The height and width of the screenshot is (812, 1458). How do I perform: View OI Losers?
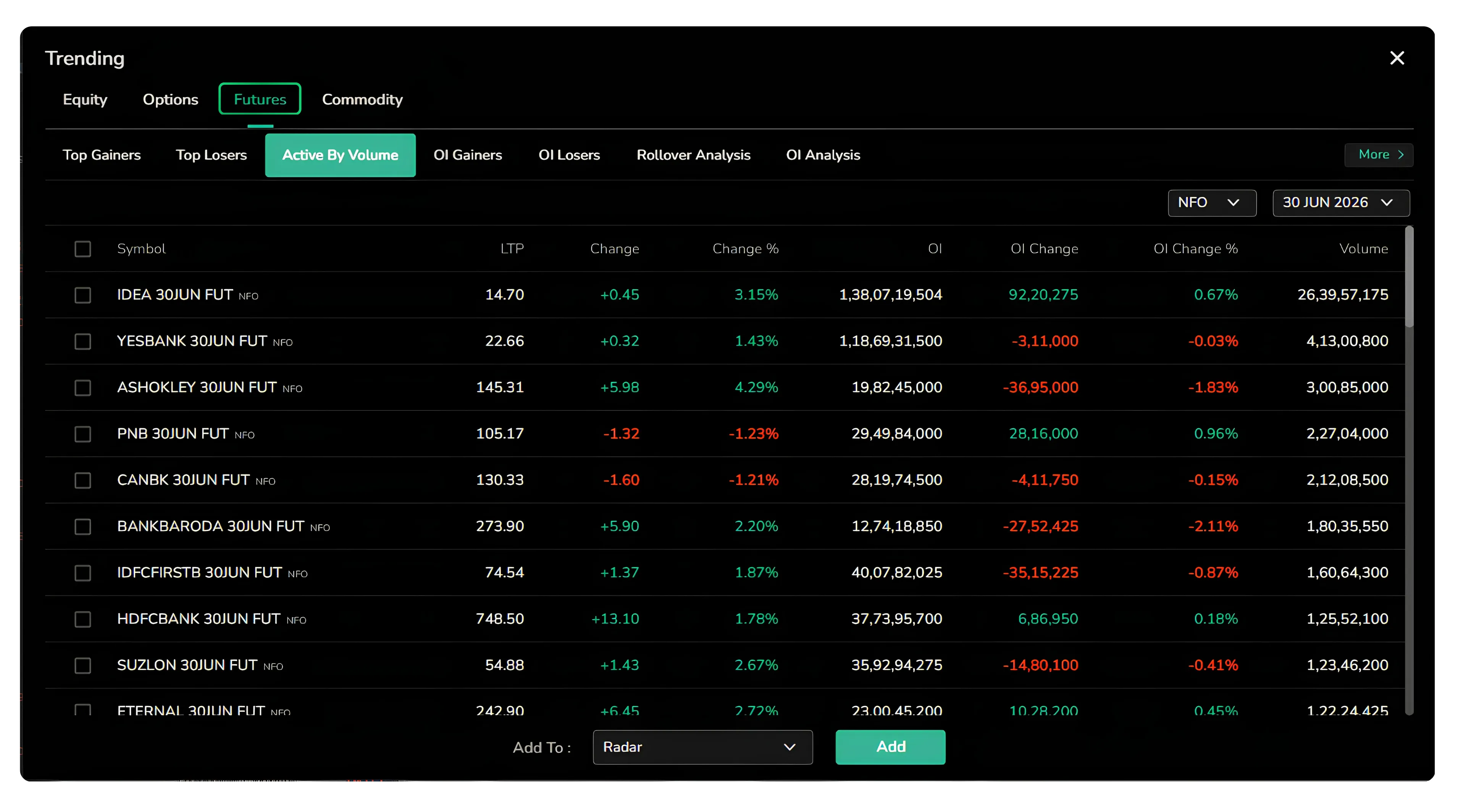(569, 155)
